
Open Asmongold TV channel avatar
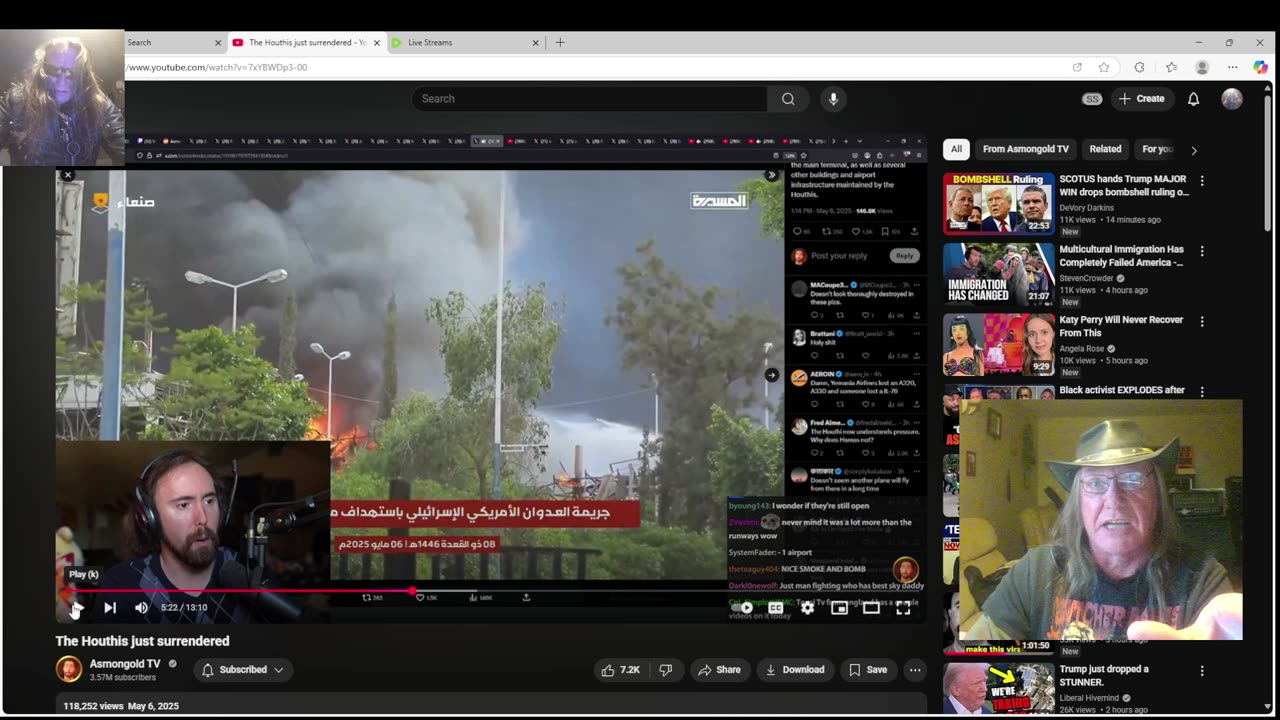[69, 669]
